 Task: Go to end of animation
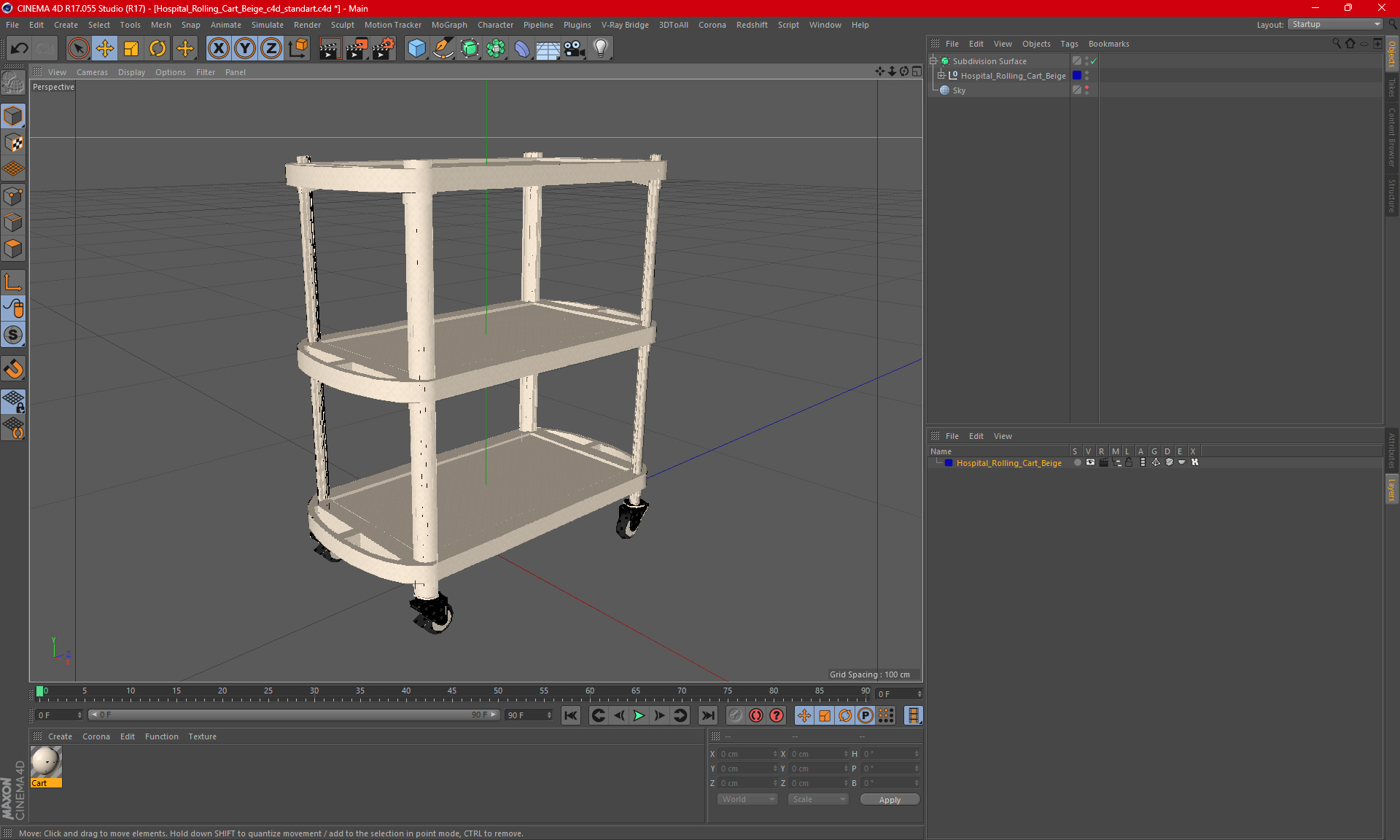pyautogui.click(x=707, y=715)
